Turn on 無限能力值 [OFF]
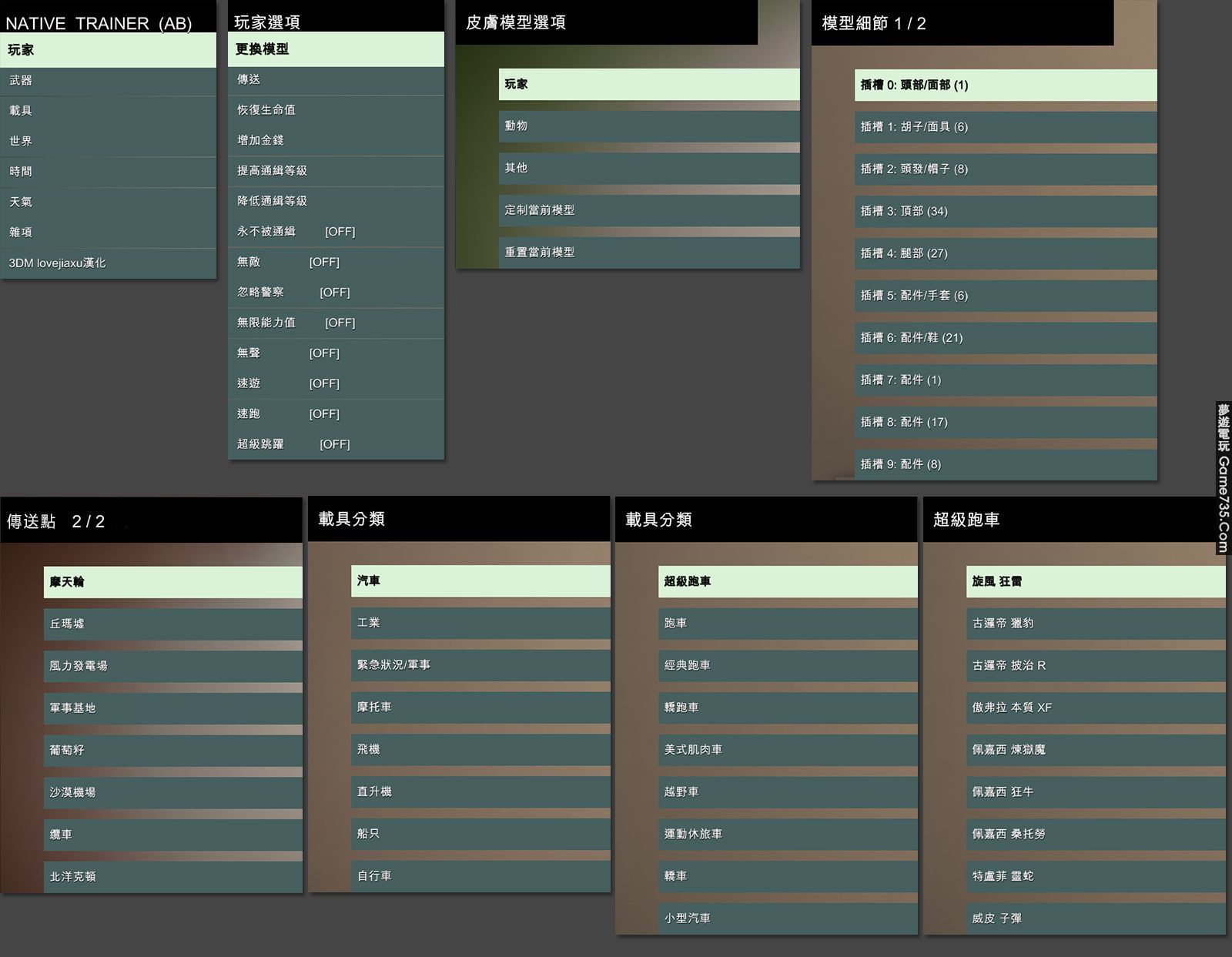The height and width of the screenshot is (957, 1232). point(336,323)
